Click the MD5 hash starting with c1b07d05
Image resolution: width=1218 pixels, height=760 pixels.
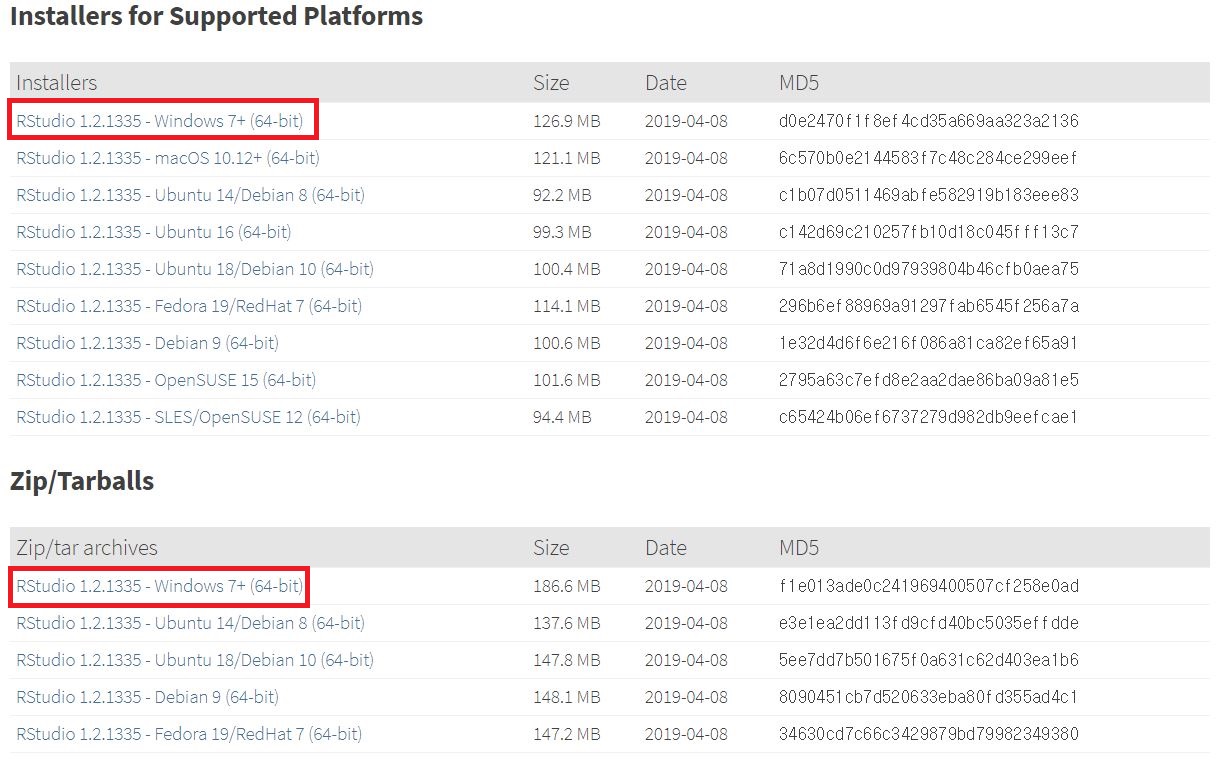click(929, 195)
